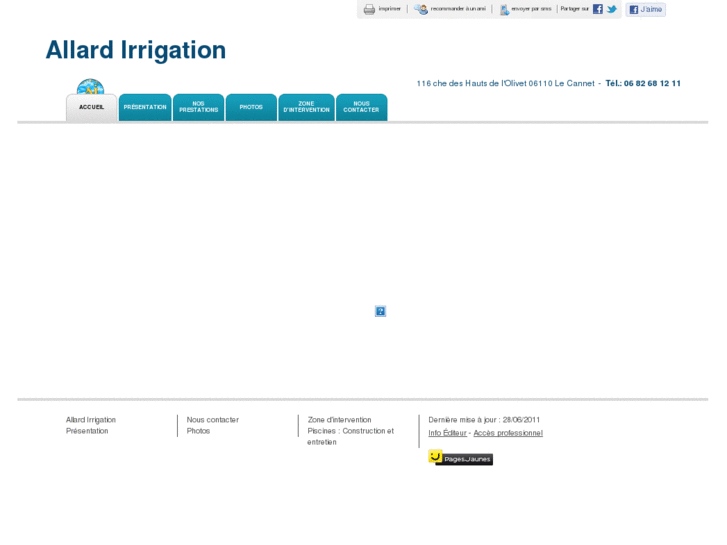Open footer link Zone d'intervention

(339, 420)
